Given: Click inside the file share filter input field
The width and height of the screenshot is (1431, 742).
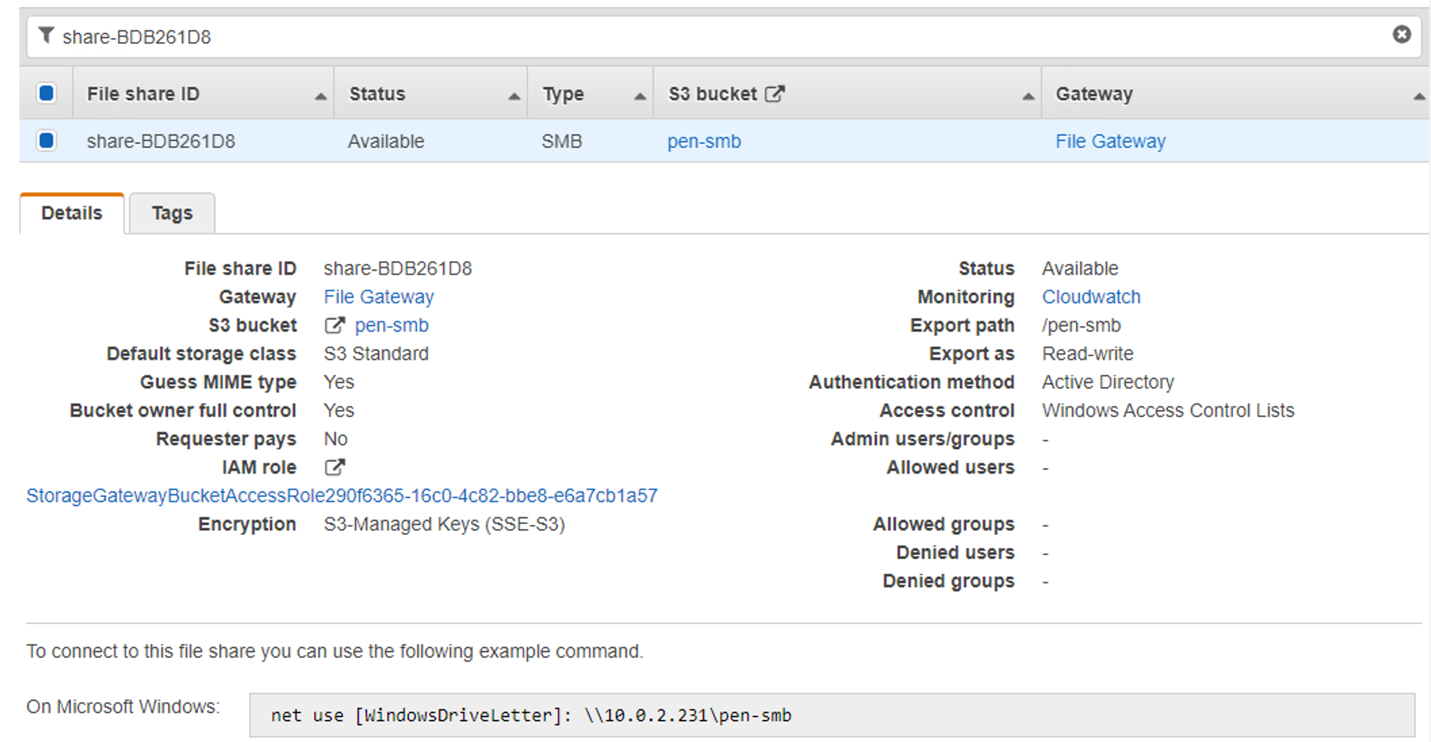Looking at the screenshot, I should pos(400,34).
